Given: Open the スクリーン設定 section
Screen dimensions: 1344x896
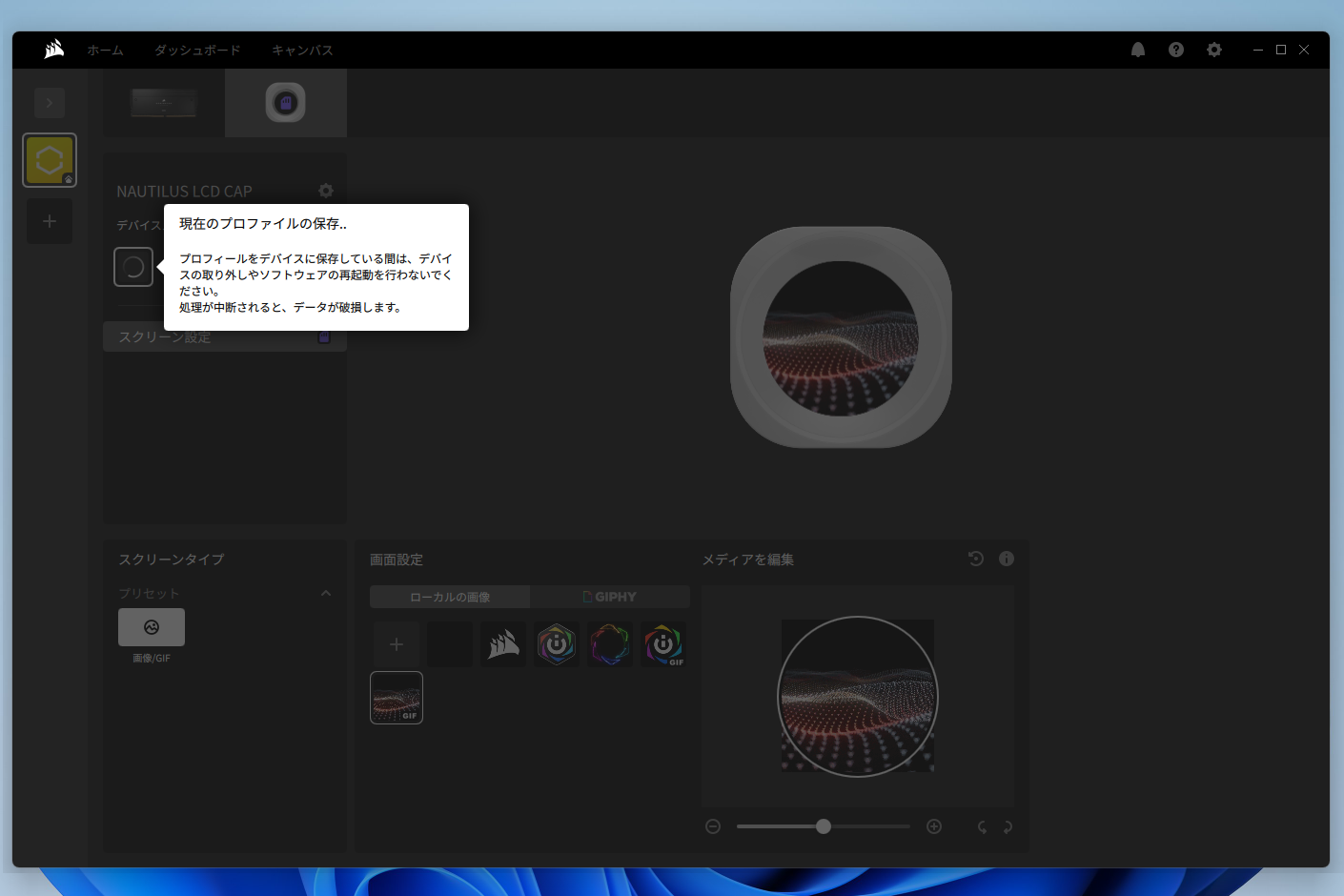Looking at the screenshot, I should pos(224,336).
